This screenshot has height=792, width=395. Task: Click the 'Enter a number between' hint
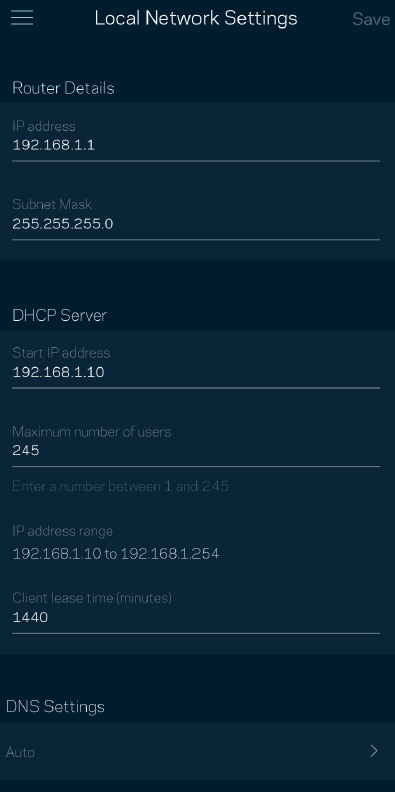[120, 486]
